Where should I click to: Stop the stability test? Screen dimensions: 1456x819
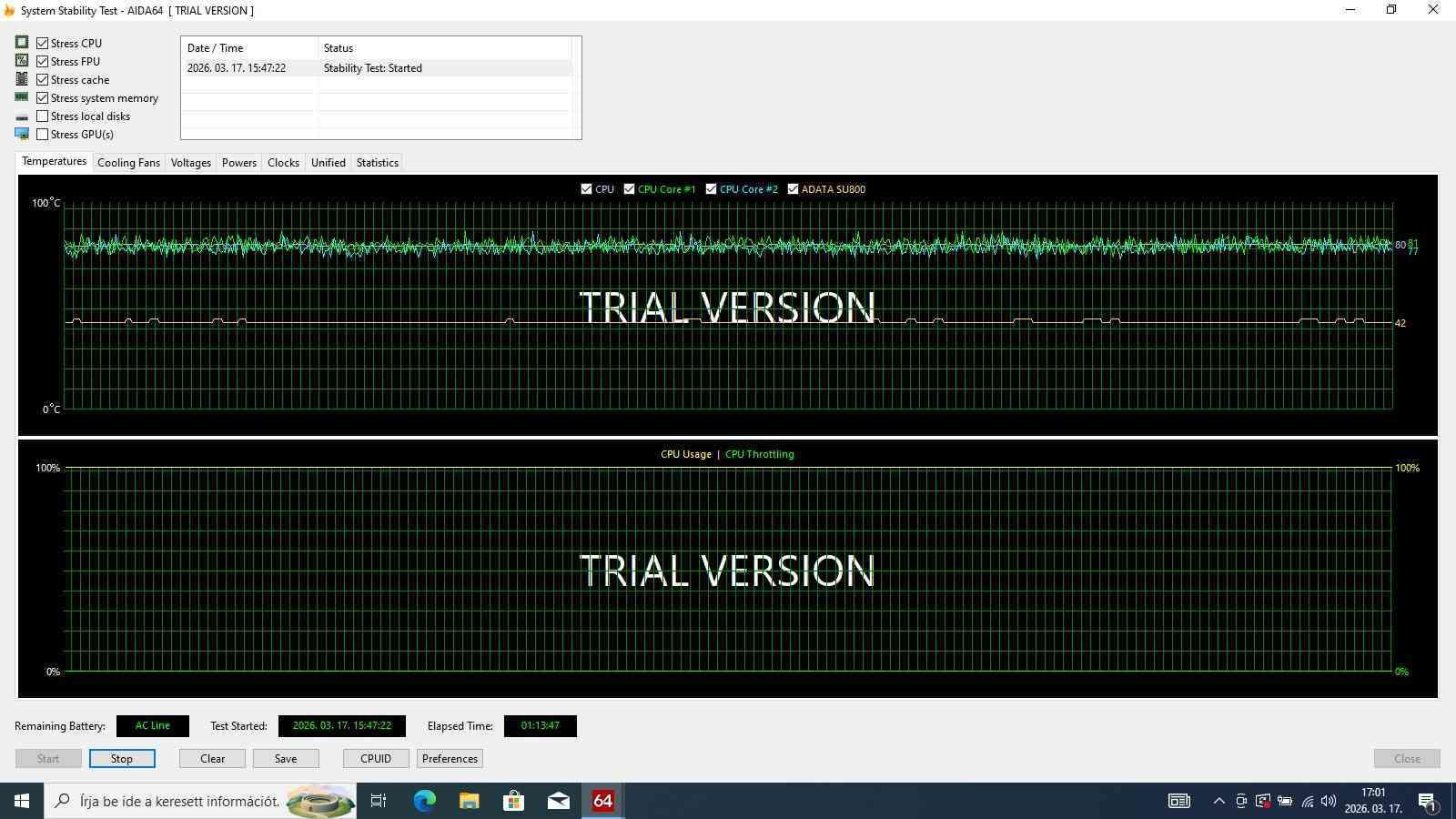point(122,758)
